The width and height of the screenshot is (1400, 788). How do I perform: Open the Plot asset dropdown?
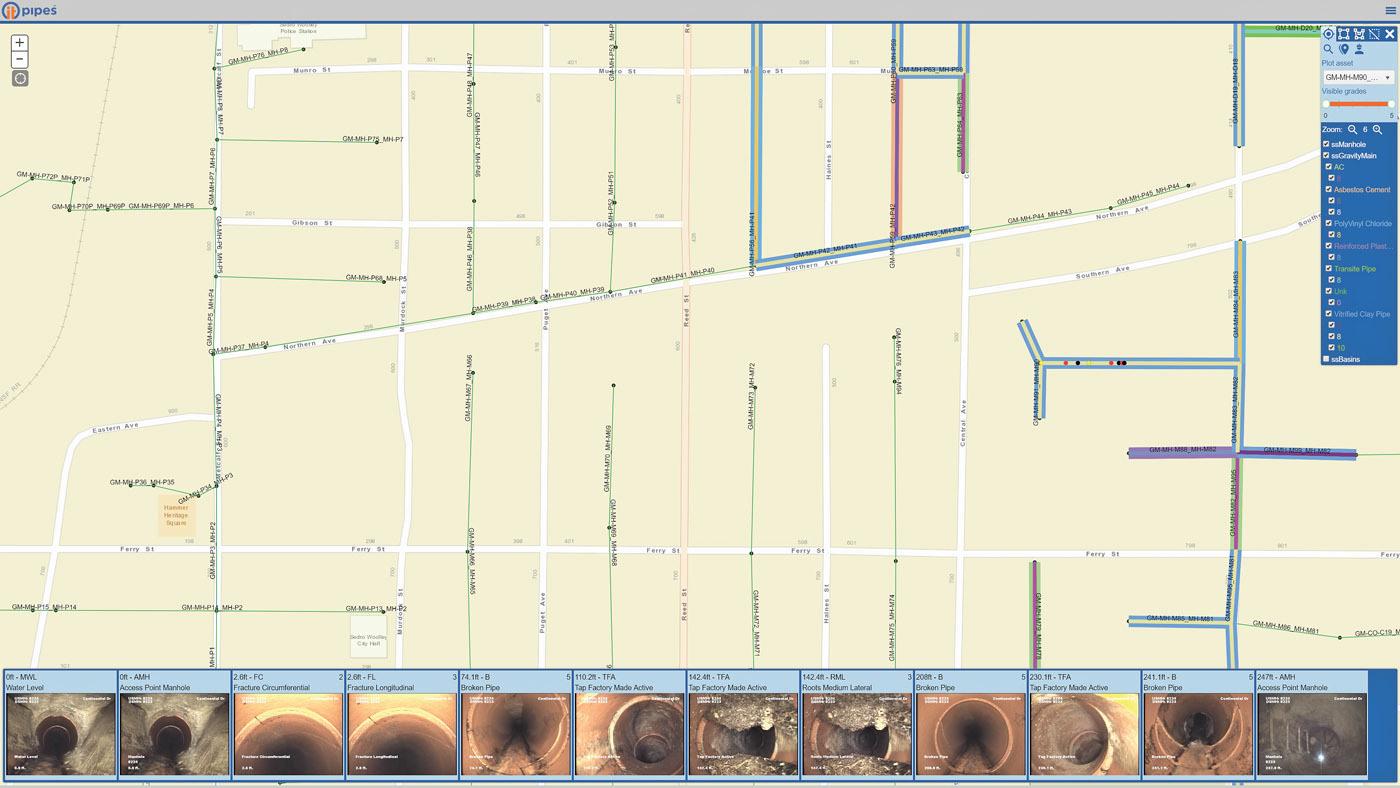coord(1358,77)
